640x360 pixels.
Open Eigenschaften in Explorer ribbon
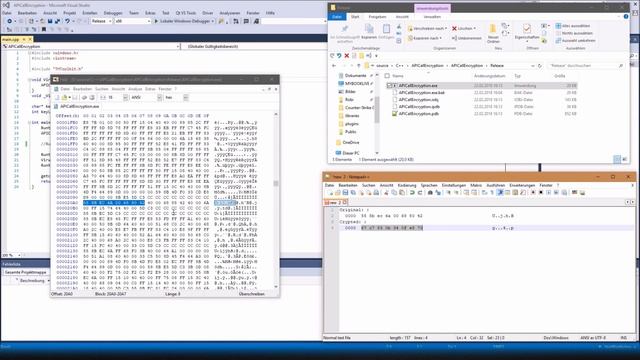coord(527,32)
